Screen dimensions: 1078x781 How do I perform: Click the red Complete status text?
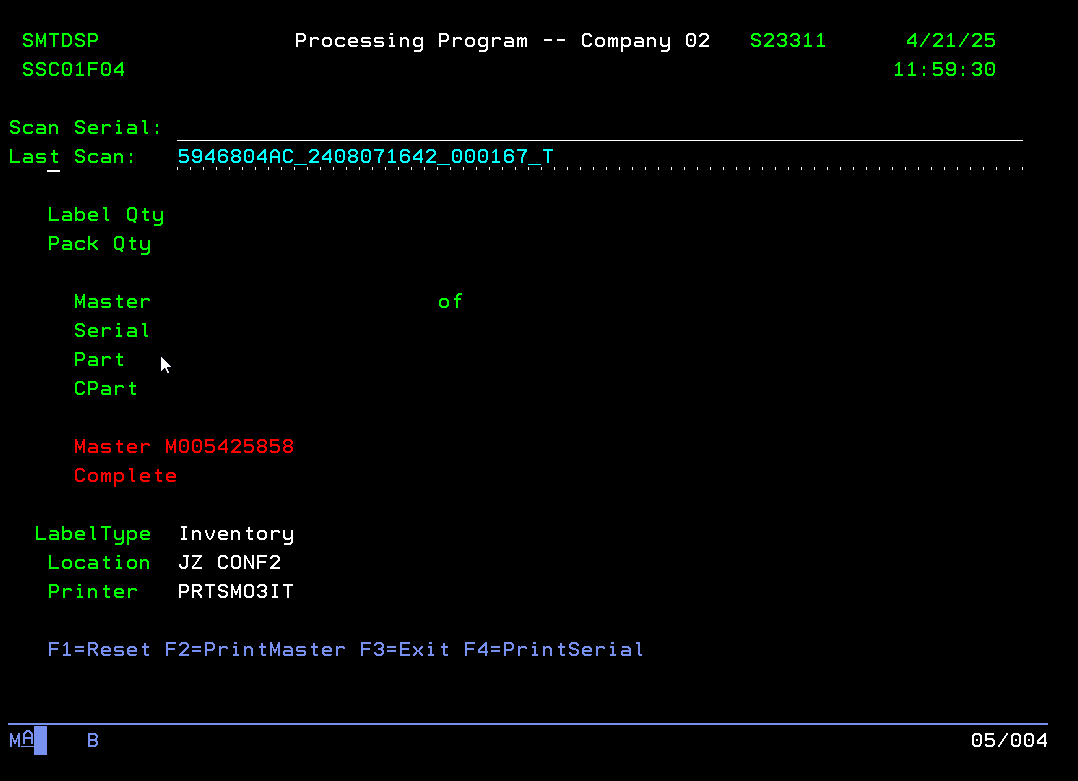click(125, 476)
